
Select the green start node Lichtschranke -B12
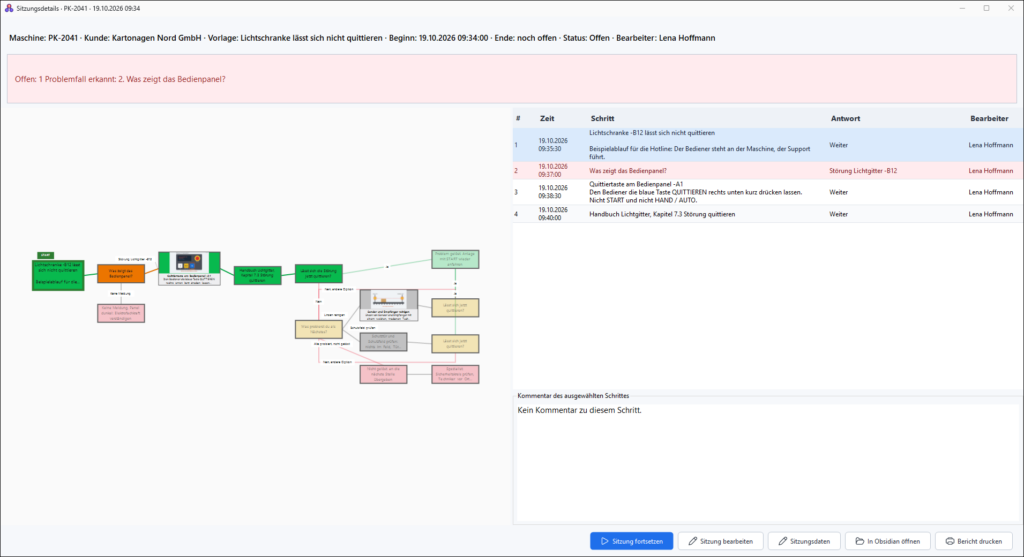(x=58, y=275)
